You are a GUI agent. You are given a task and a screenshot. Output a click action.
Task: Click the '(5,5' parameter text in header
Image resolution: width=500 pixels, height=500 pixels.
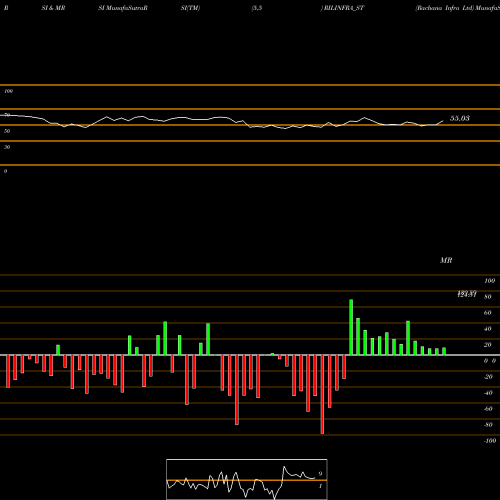coord(257,8)
